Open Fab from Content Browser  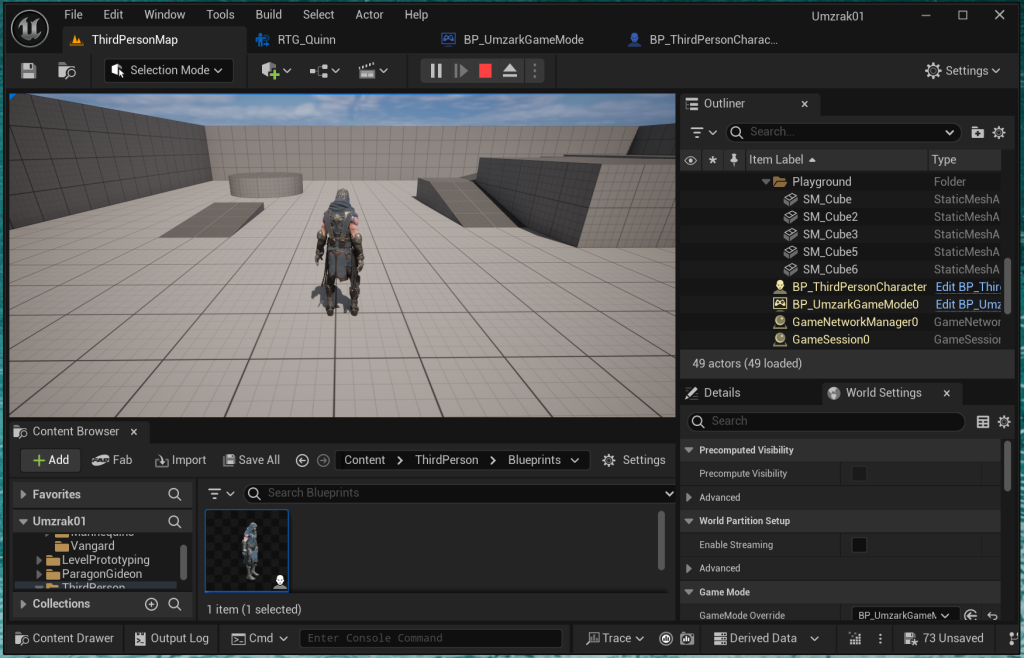point(112,460)
